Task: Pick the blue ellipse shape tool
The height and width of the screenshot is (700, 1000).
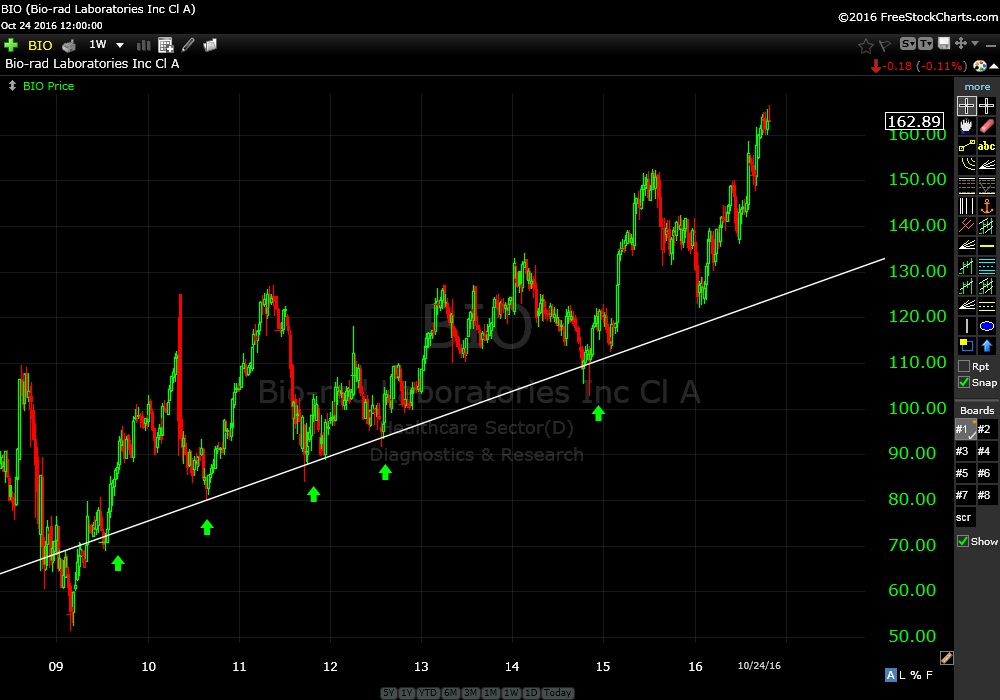Action: tap(987, 326)
